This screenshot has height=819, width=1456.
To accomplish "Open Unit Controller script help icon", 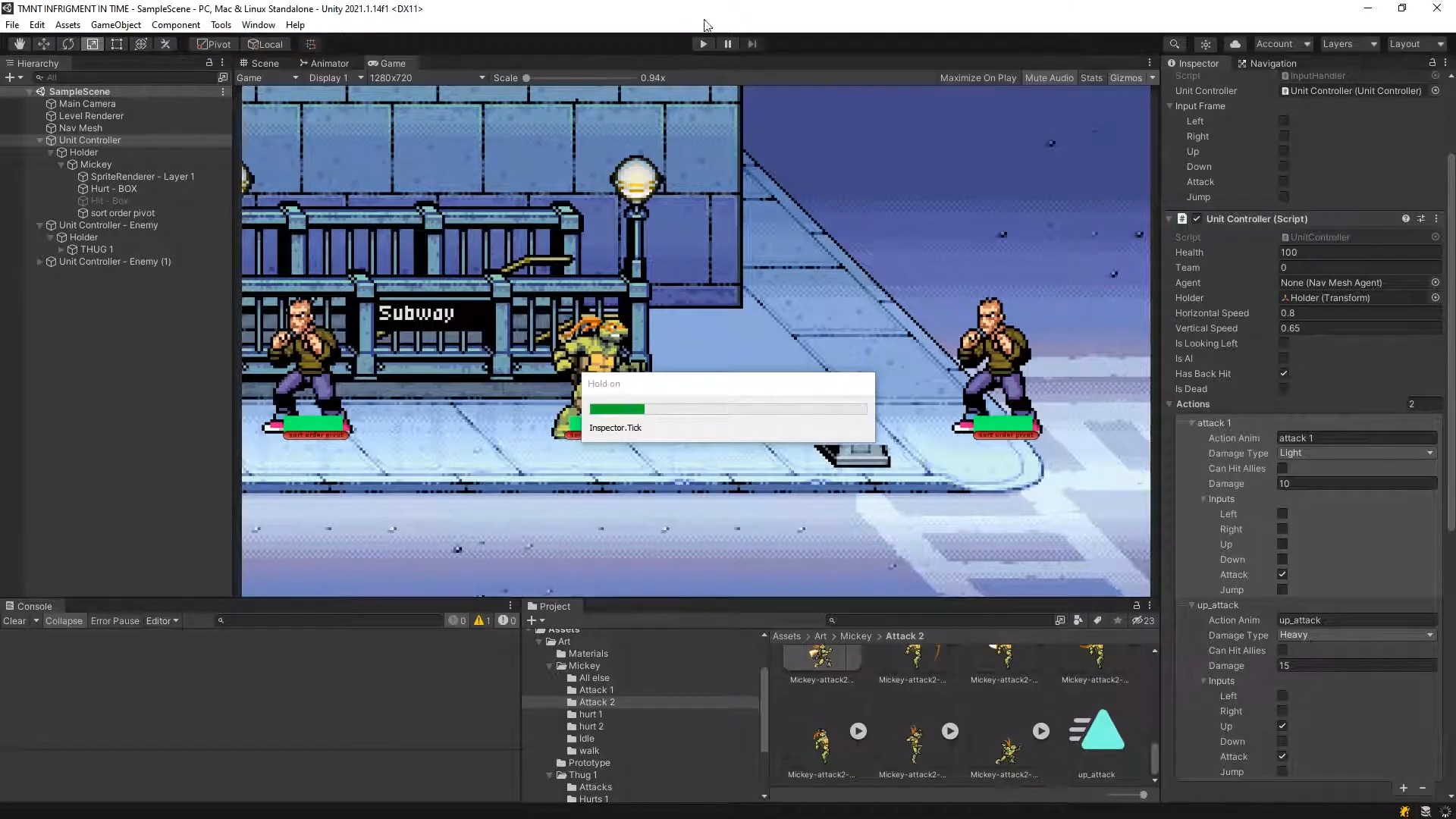I will click(x=1406, y=218).
